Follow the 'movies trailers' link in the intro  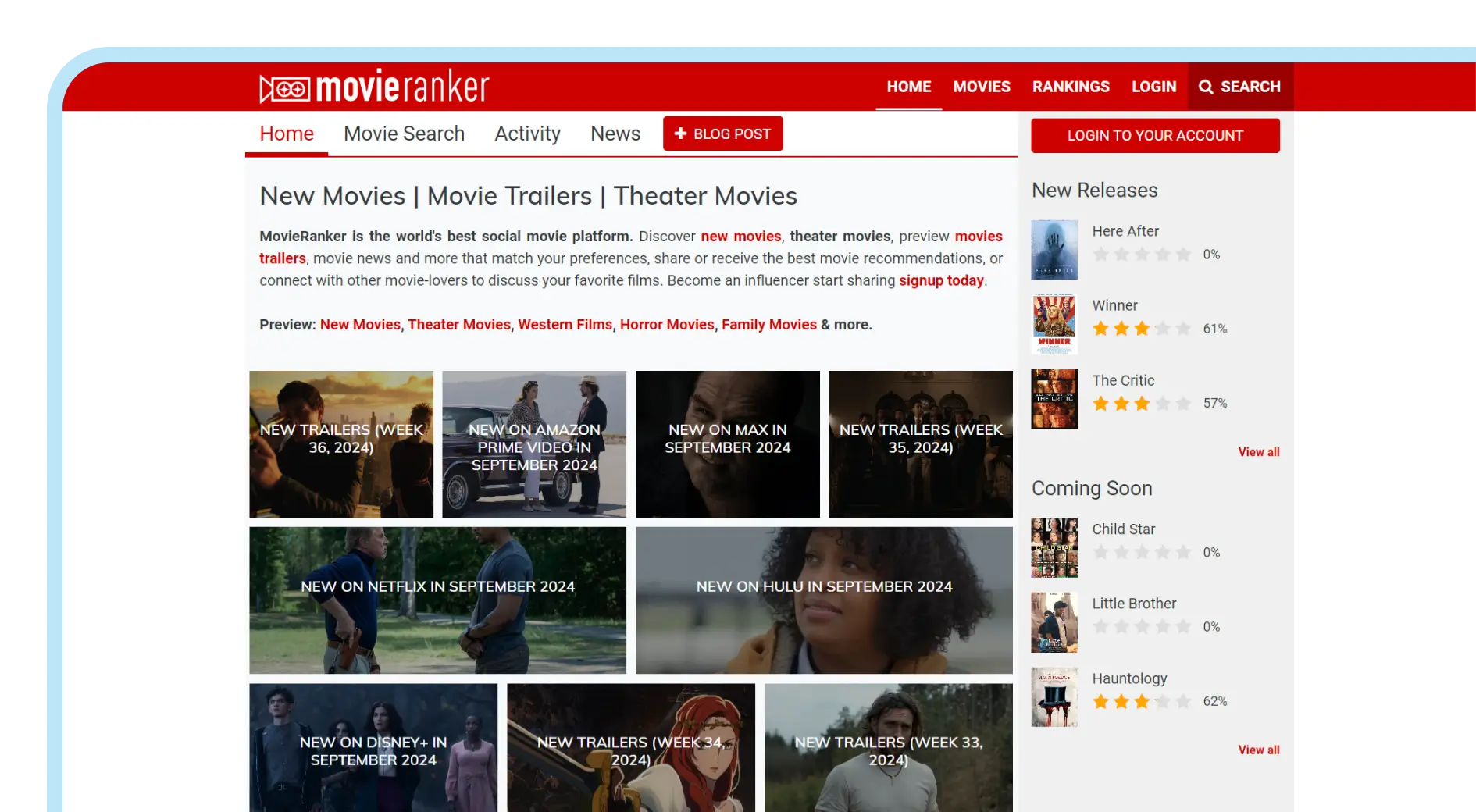979,236
